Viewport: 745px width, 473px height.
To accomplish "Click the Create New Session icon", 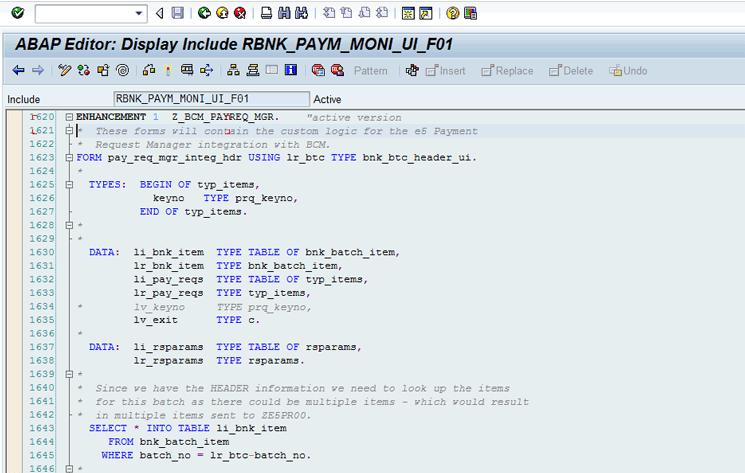I will point(408,13).
